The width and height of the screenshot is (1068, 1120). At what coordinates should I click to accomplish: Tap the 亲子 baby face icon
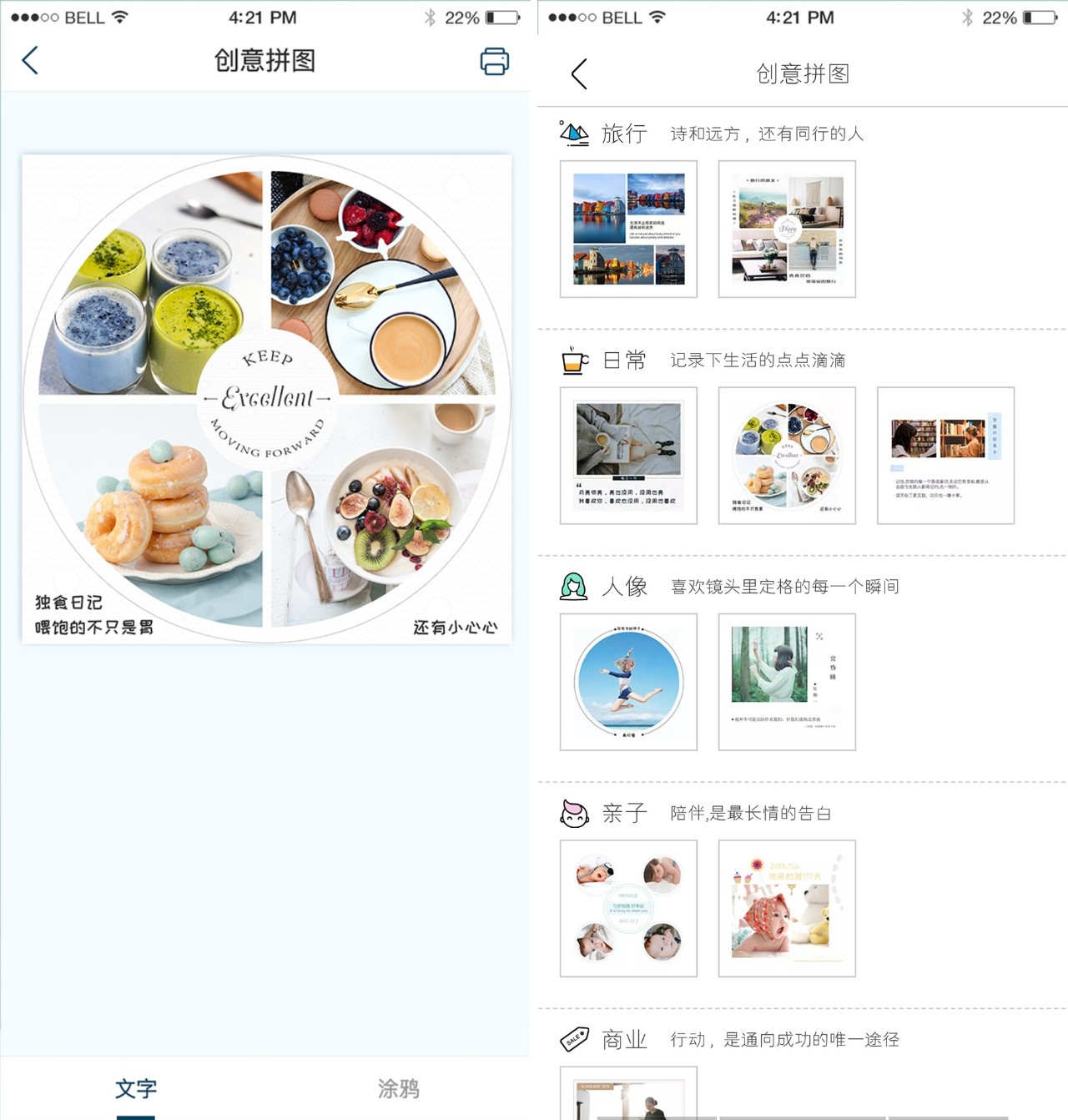pyautogui.click(x=574, y=813)
